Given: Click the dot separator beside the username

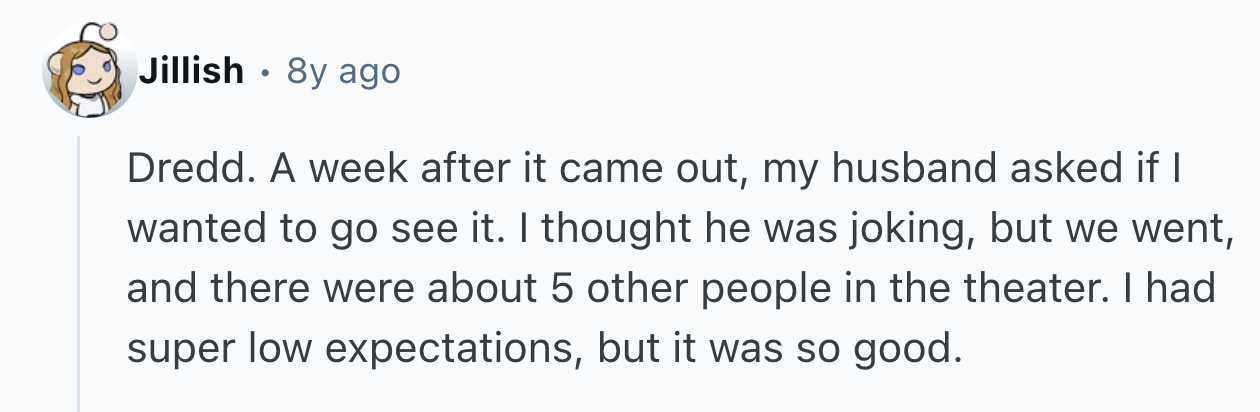Looking at the screenshot, I should pyautogui.click(x=265, y=72).
